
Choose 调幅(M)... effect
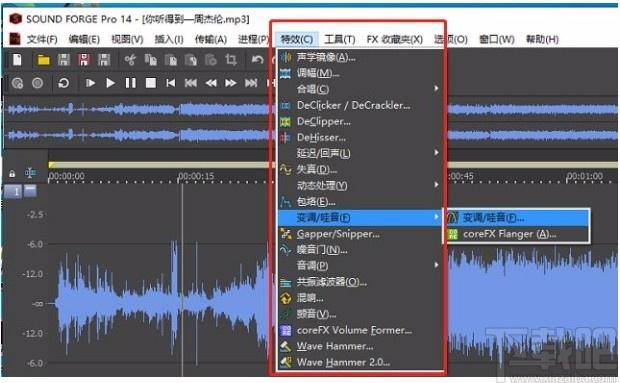[x=360, y=74]
